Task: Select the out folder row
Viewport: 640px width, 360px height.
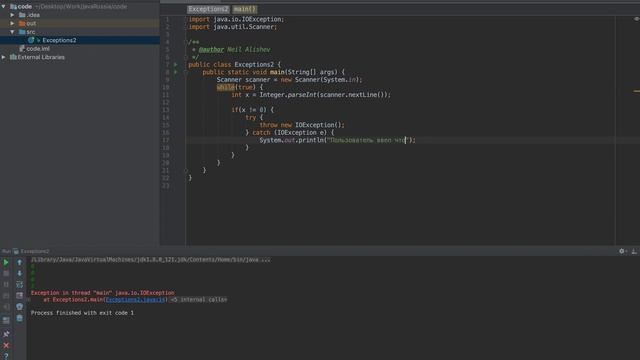Action: 80,23
